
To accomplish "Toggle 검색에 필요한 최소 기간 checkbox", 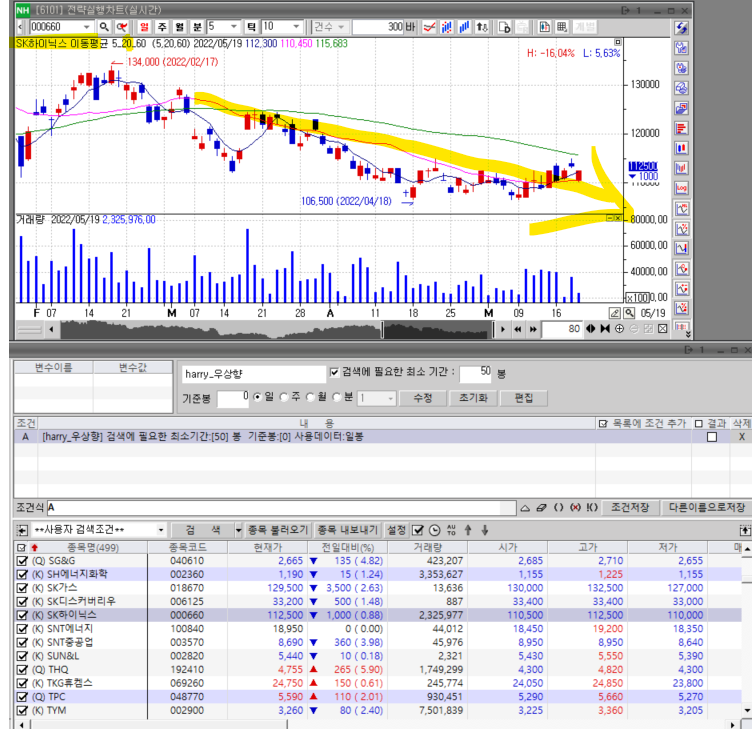I will [x=335, y=373].
